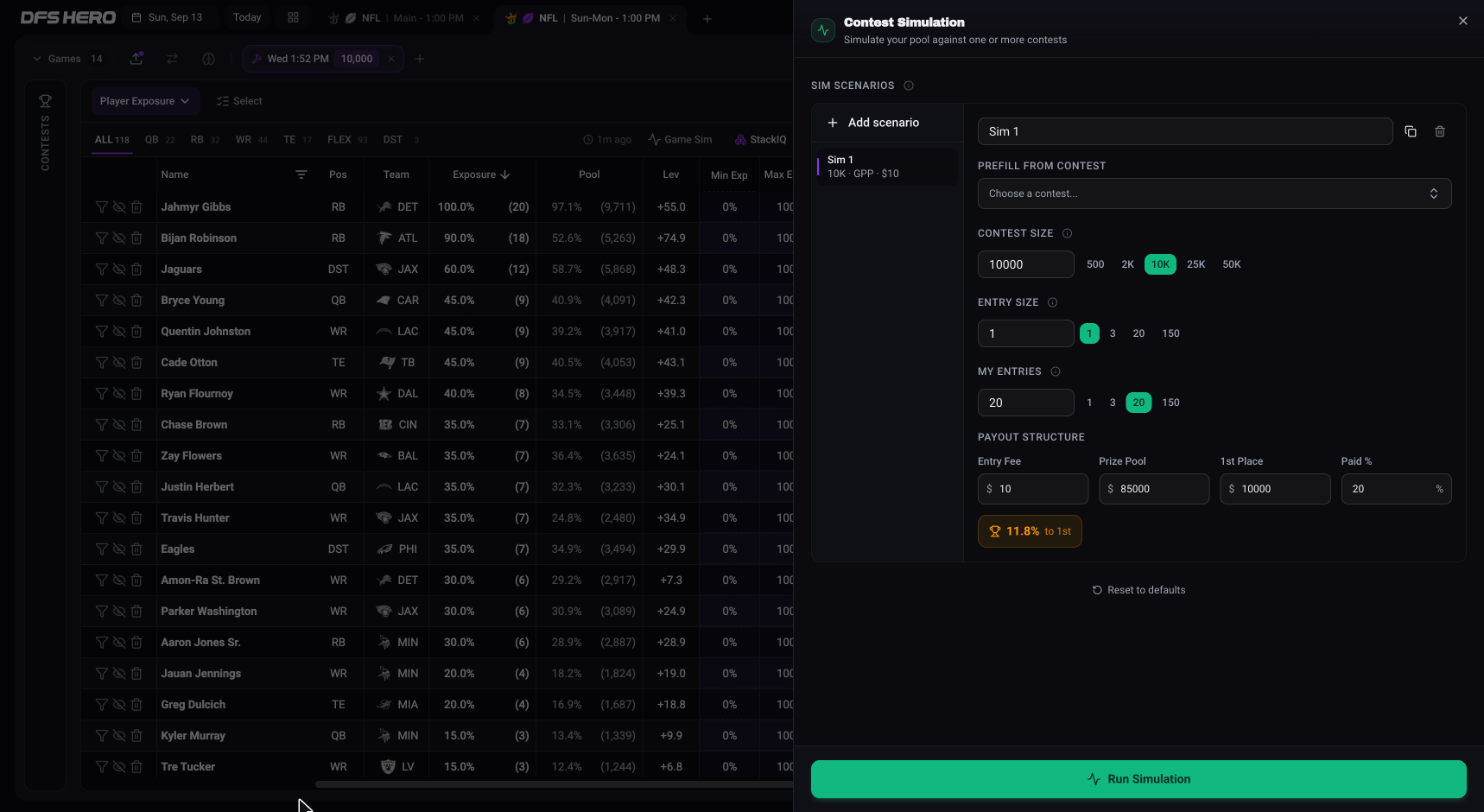Image resolution: width=1484 pixels, height=812 pixels.
Task: Choose the 50K contest size preset
Action: [x=1231, y=265]
